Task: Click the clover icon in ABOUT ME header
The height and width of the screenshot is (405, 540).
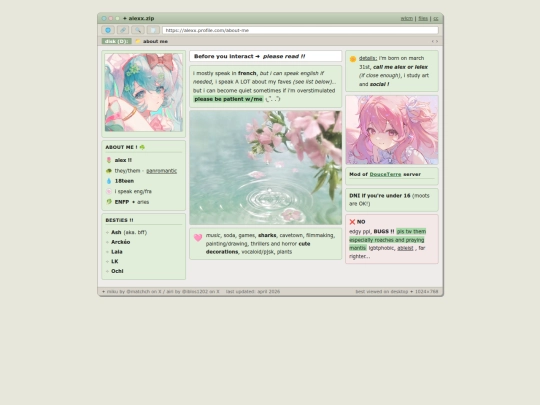Action: coord(142,147)
